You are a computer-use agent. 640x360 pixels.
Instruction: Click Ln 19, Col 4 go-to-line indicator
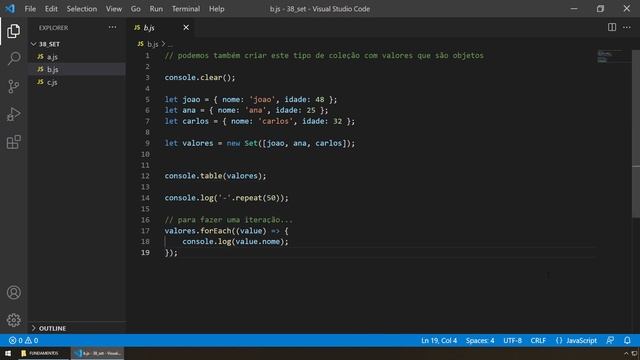pos(439,340)
